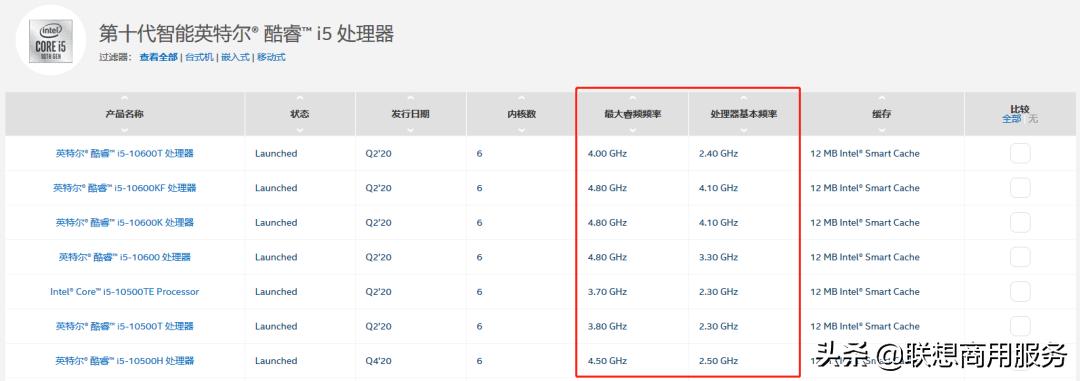Click the Intel Core i5 10th Gen badge

(x=51, y=40)
